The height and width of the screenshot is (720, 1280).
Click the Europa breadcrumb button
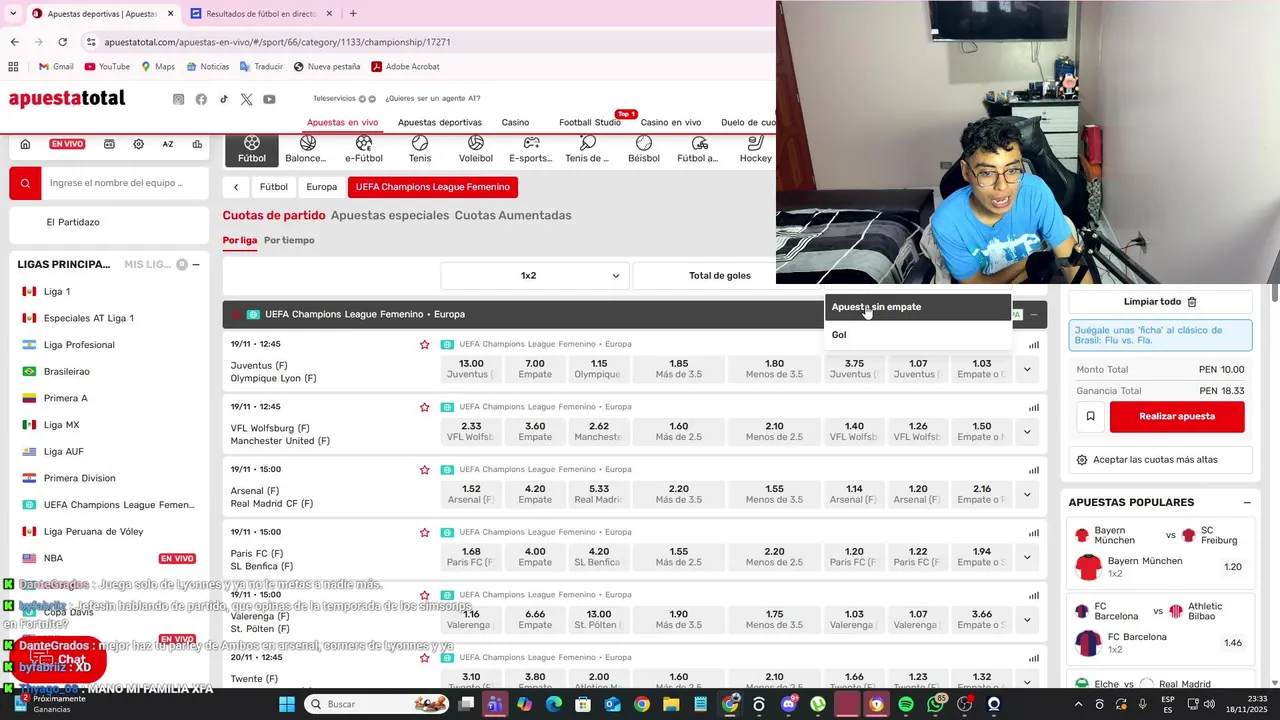(x=322, y=187)
